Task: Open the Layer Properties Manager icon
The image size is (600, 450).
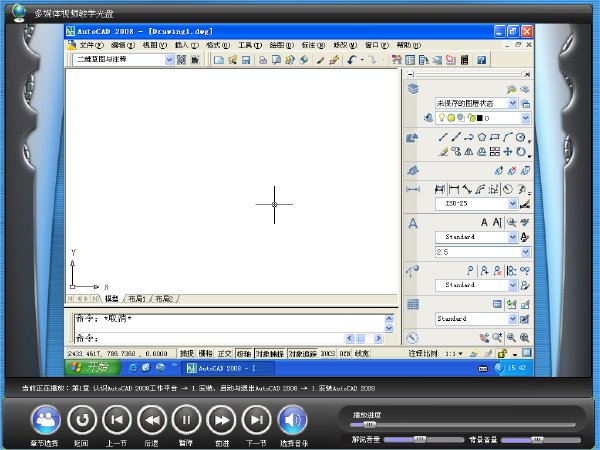Action: (429, 118)
